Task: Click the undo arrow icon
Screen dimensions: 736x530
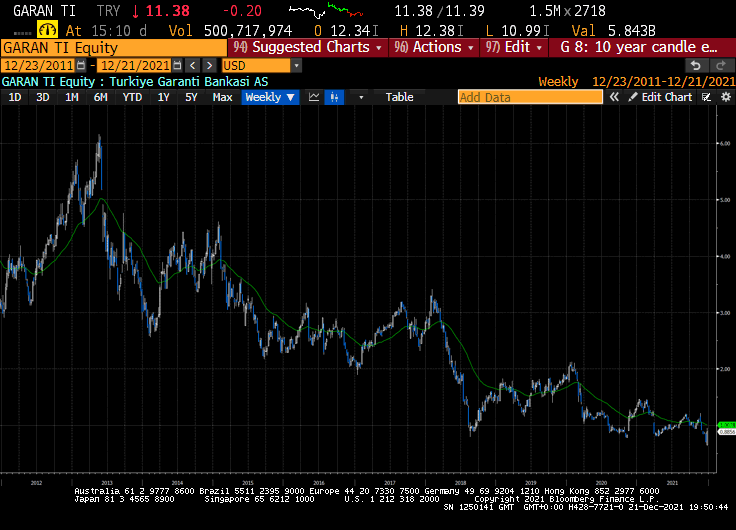Action: 696,66
